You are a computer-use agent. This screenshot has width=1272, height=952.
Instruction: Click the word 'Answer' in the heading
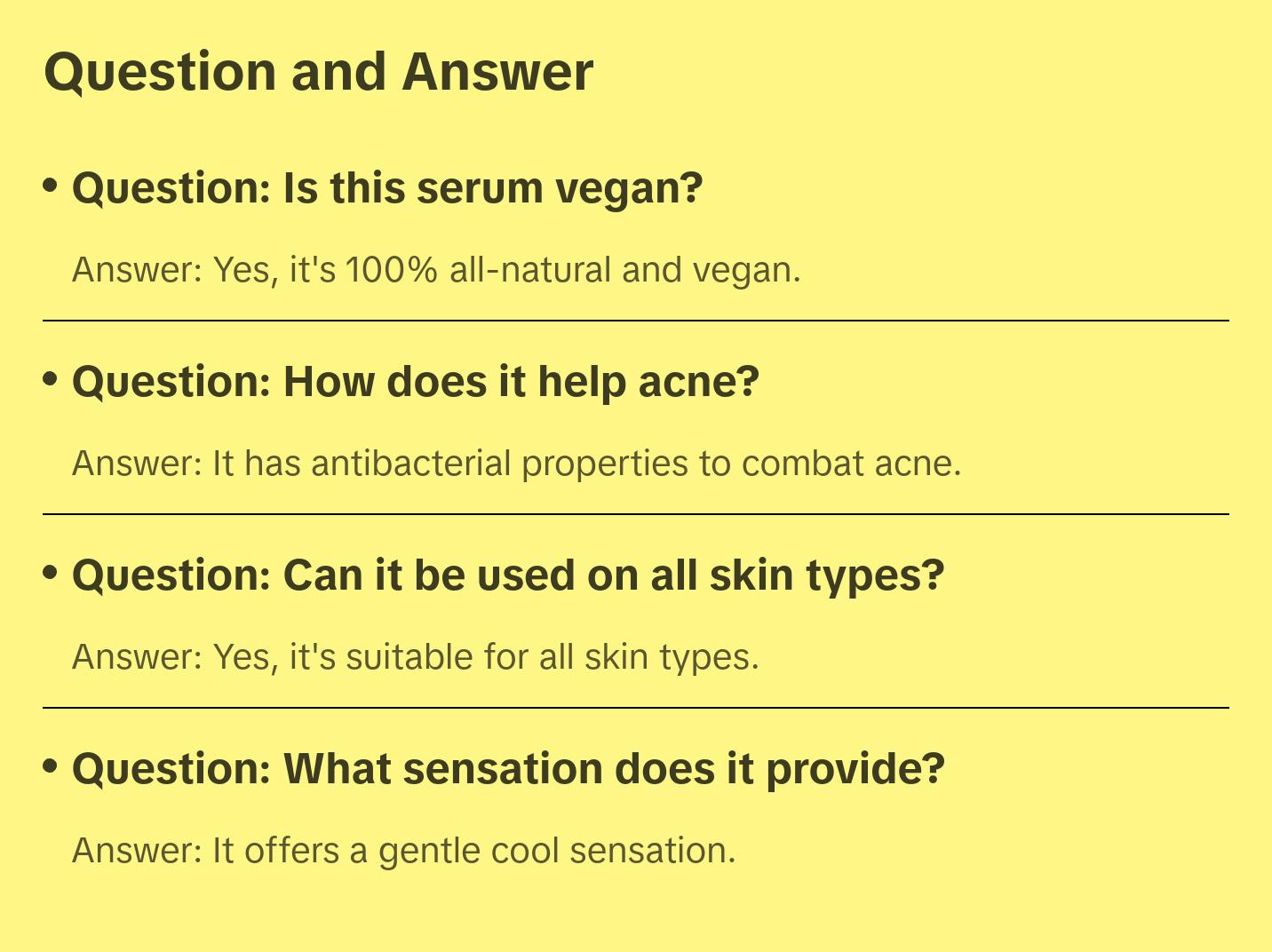[497, 72]
